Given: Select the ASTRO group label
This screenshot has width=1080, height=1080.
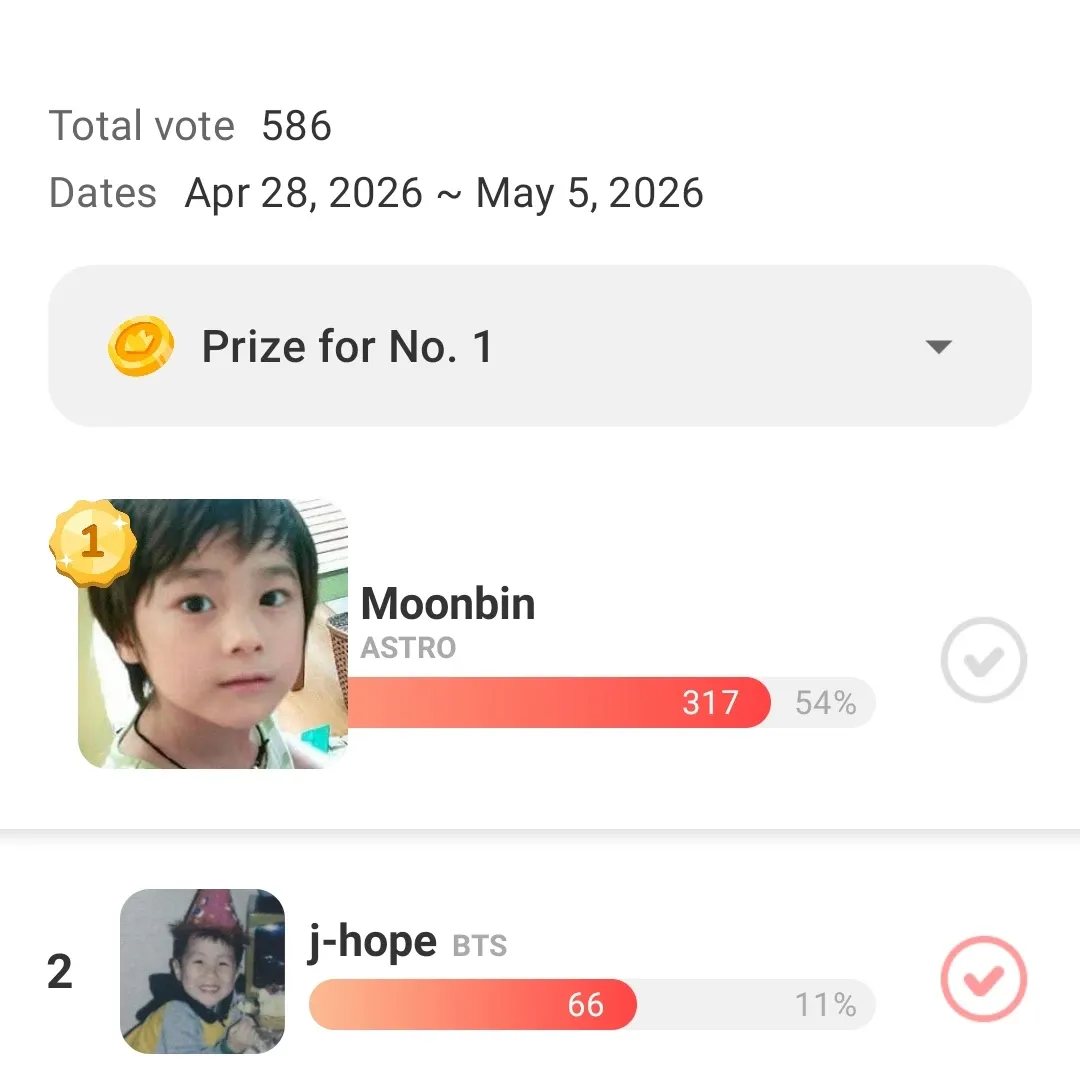Looking at the screenshot, I should [x=408, y=648].
